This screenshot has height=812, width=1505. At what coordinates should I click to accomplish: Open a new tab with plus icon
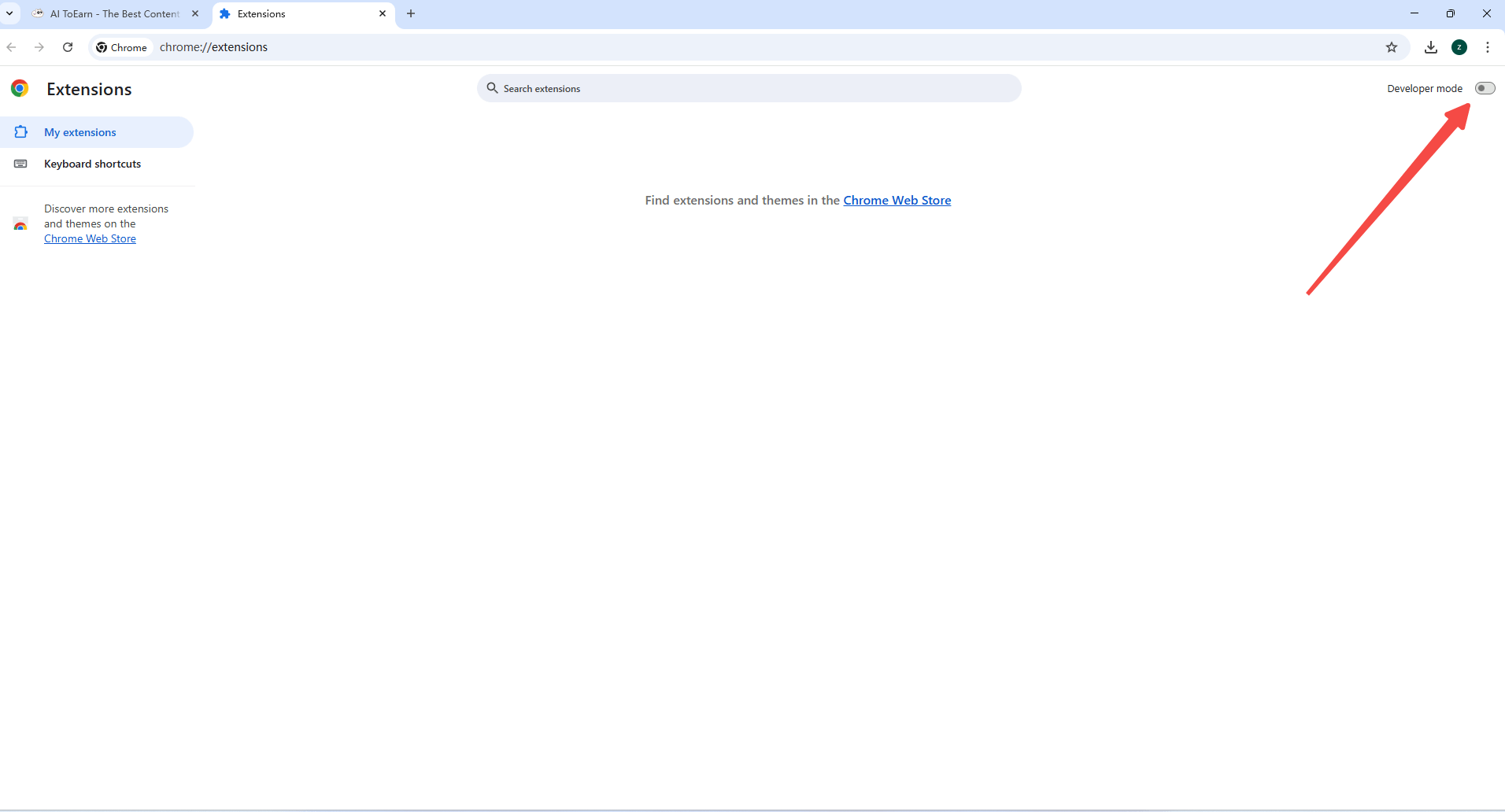pyautogui.click(x=411, y=13)
